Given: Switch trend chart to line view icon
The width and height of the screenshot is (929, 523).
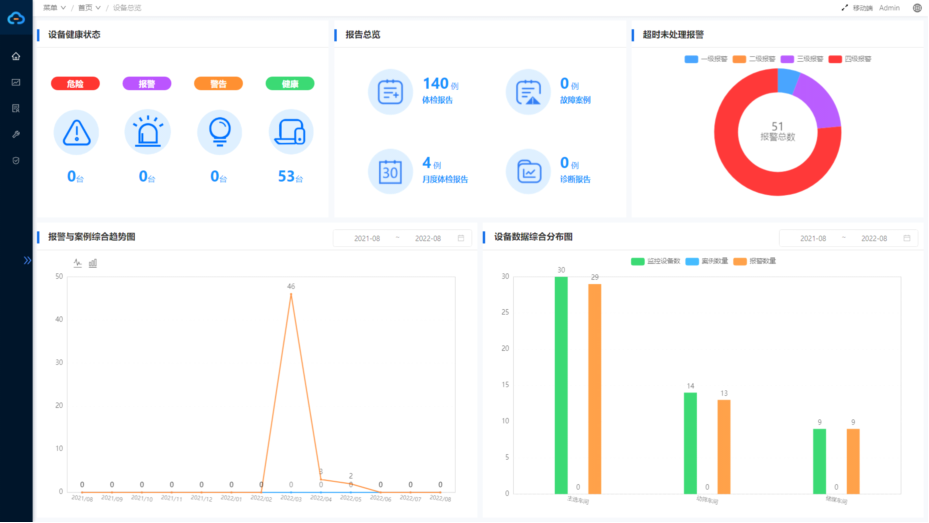Looking at the screenshot, I should point(78,264).
